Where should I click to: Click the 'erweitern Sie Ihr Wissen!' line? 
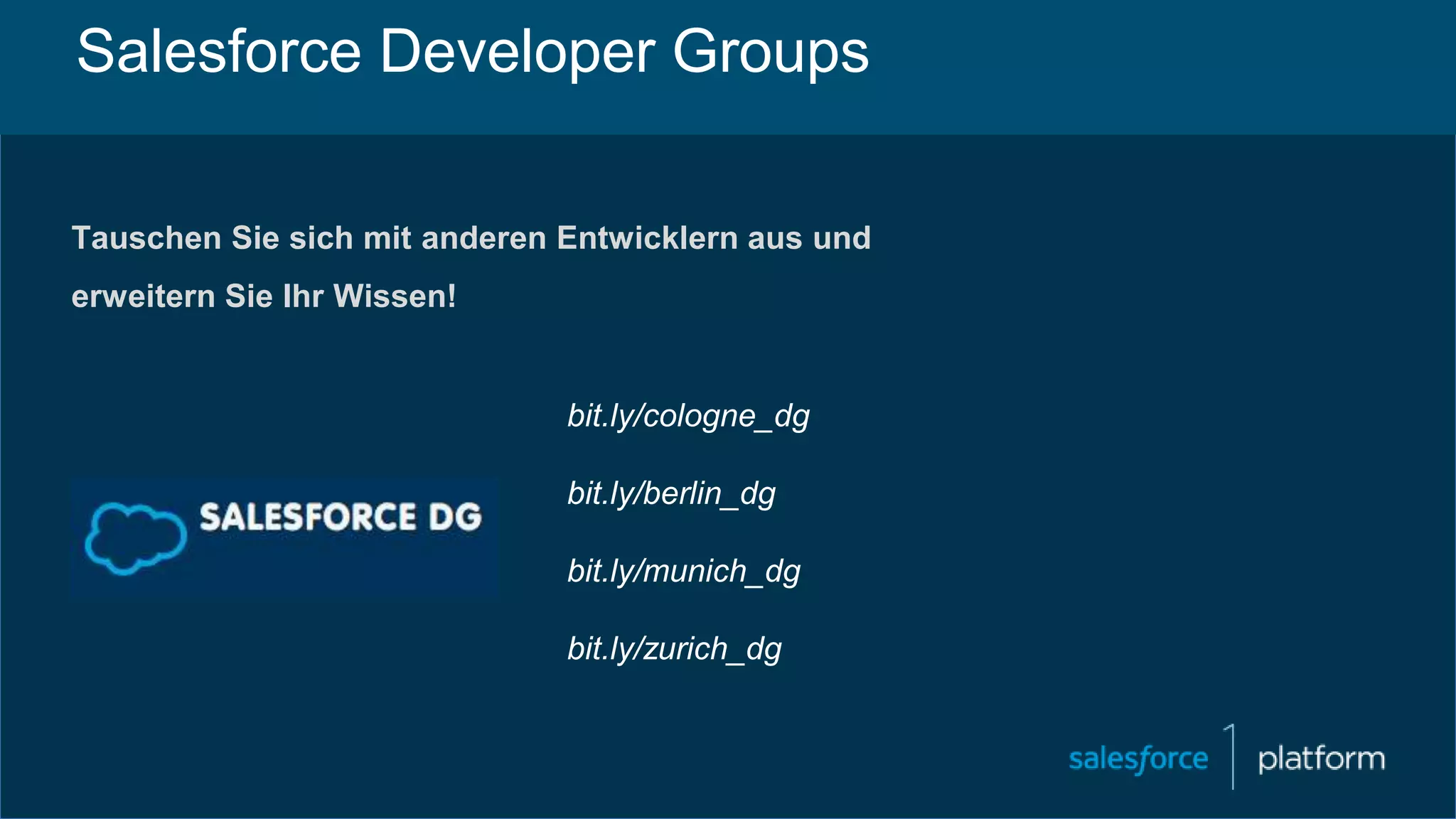tap(264, 296)
